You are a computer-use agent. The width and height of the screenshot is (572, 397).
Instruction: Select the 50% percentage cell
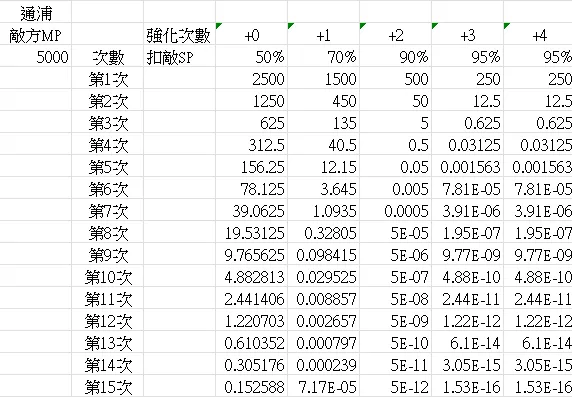pos(251,56)
